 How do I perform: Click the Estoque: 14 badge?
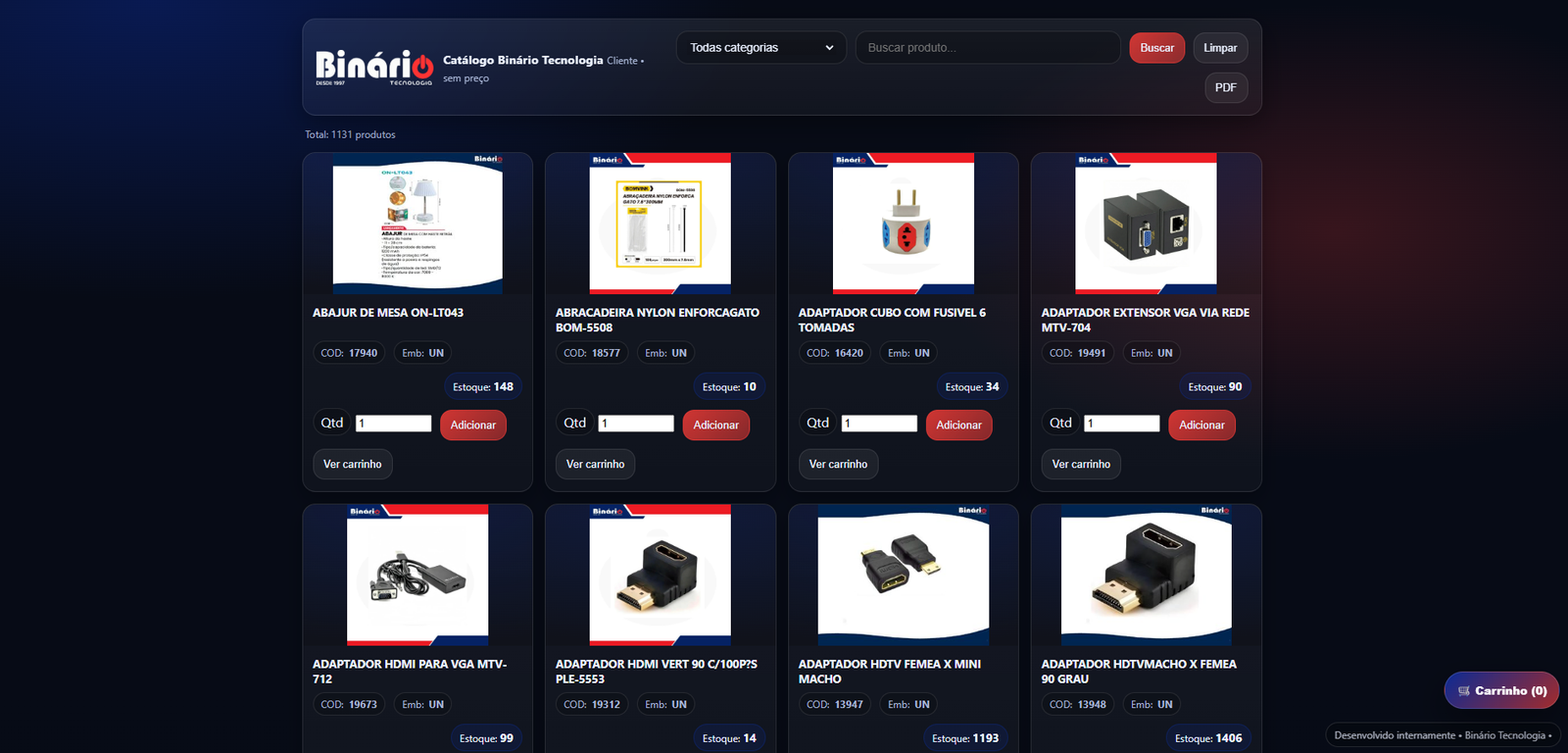[729, 738]
